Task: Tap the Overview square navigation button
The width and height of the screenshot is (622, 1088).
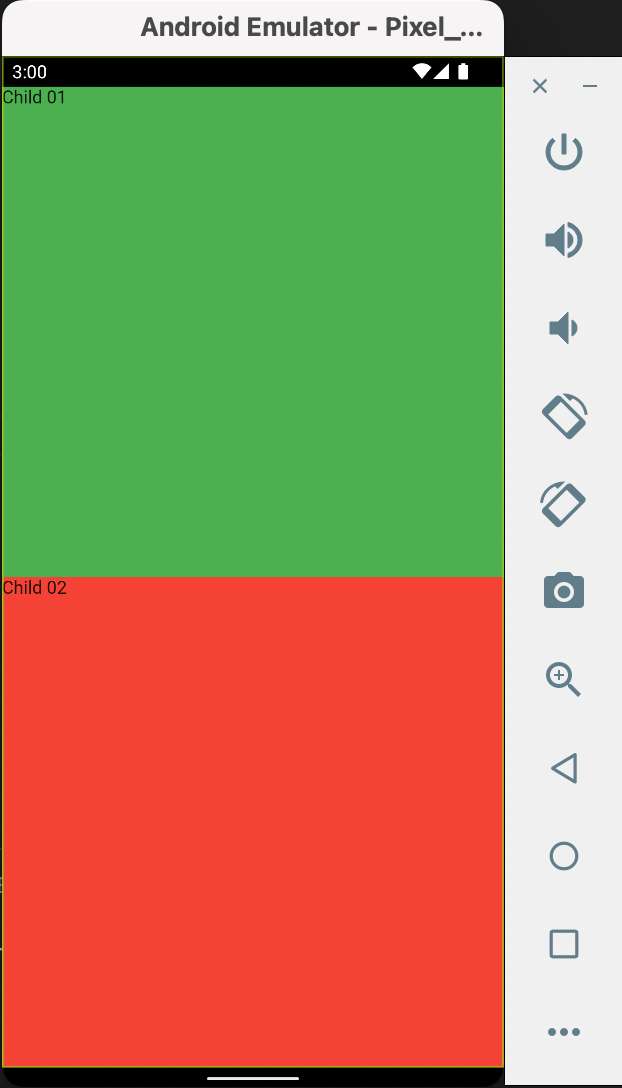Action: point(564,944)
